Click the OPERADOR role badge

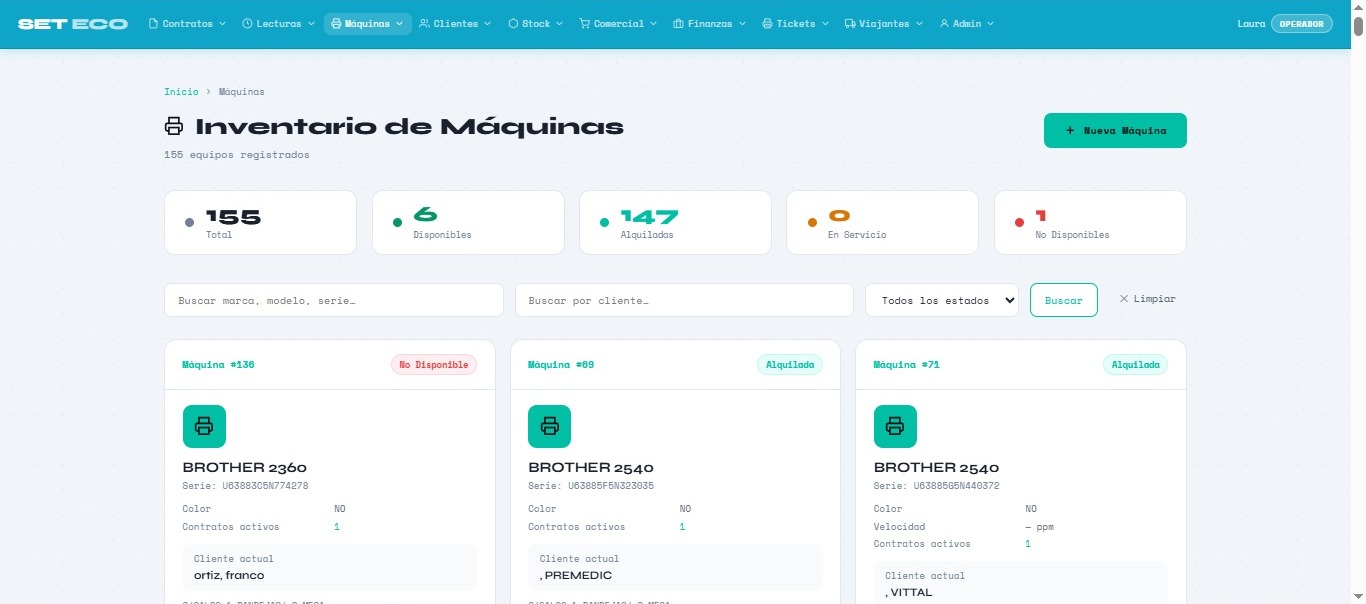click(1301, 23)
